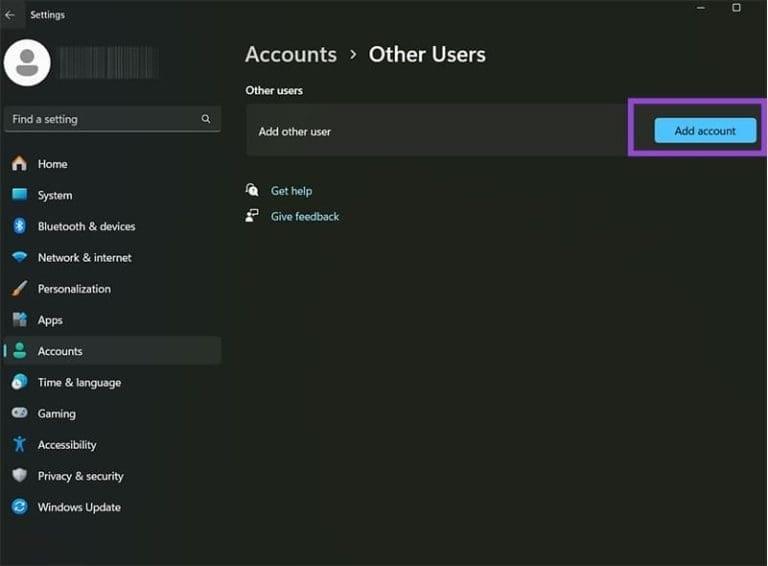Click the user profile avatar
The image size is (768, 566).
(x=27, y=62)
